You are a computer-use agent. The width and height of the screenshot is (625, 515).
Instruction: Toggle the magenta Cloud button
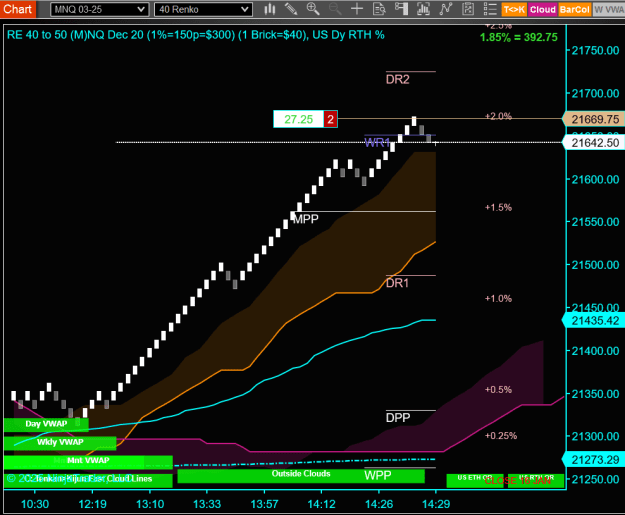click(x=542, y=10)
